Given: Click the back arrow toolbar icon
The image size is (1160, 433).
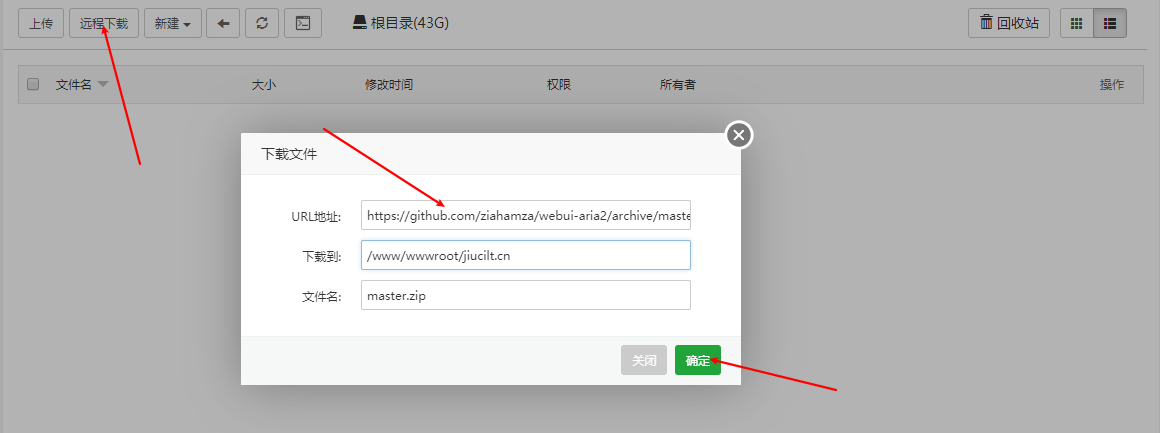Looking at the screenshot, I should pos(223,23).
